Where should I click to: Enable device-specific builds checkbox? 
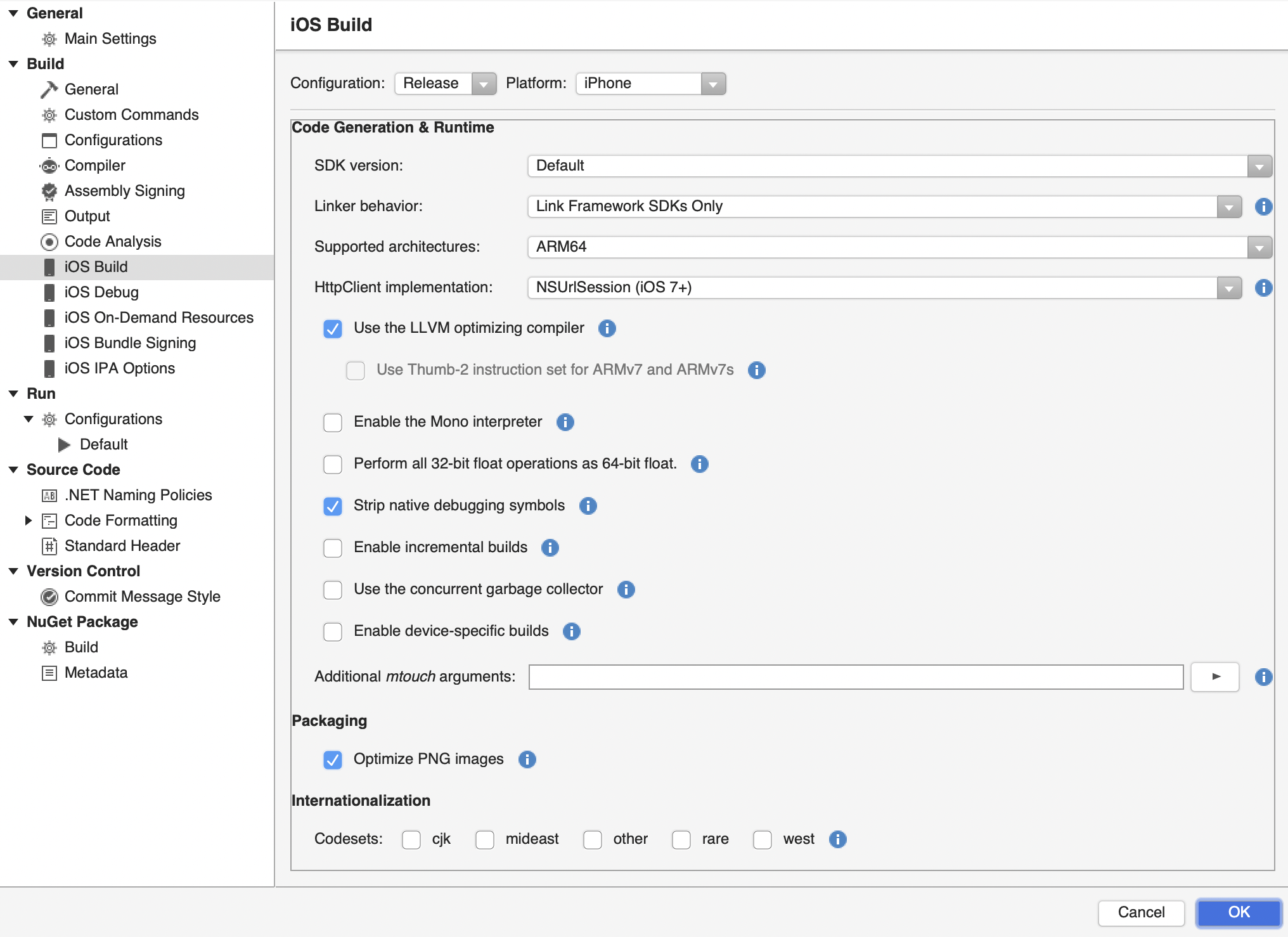click(x=333, y=631)
